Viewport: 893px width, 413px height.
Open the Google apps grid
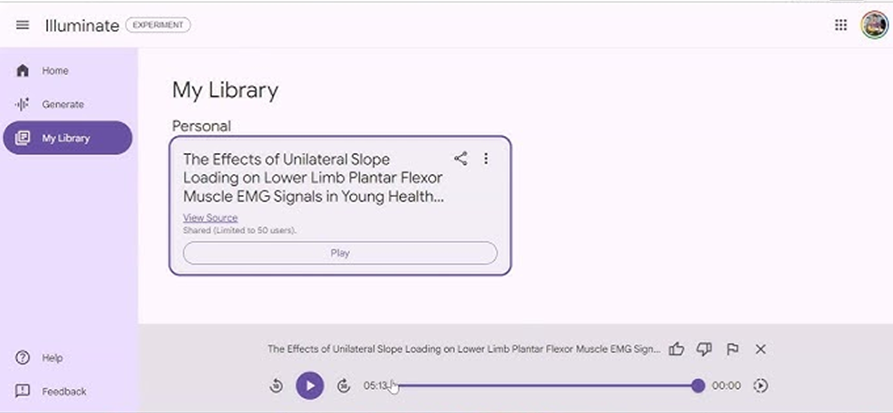841,25
